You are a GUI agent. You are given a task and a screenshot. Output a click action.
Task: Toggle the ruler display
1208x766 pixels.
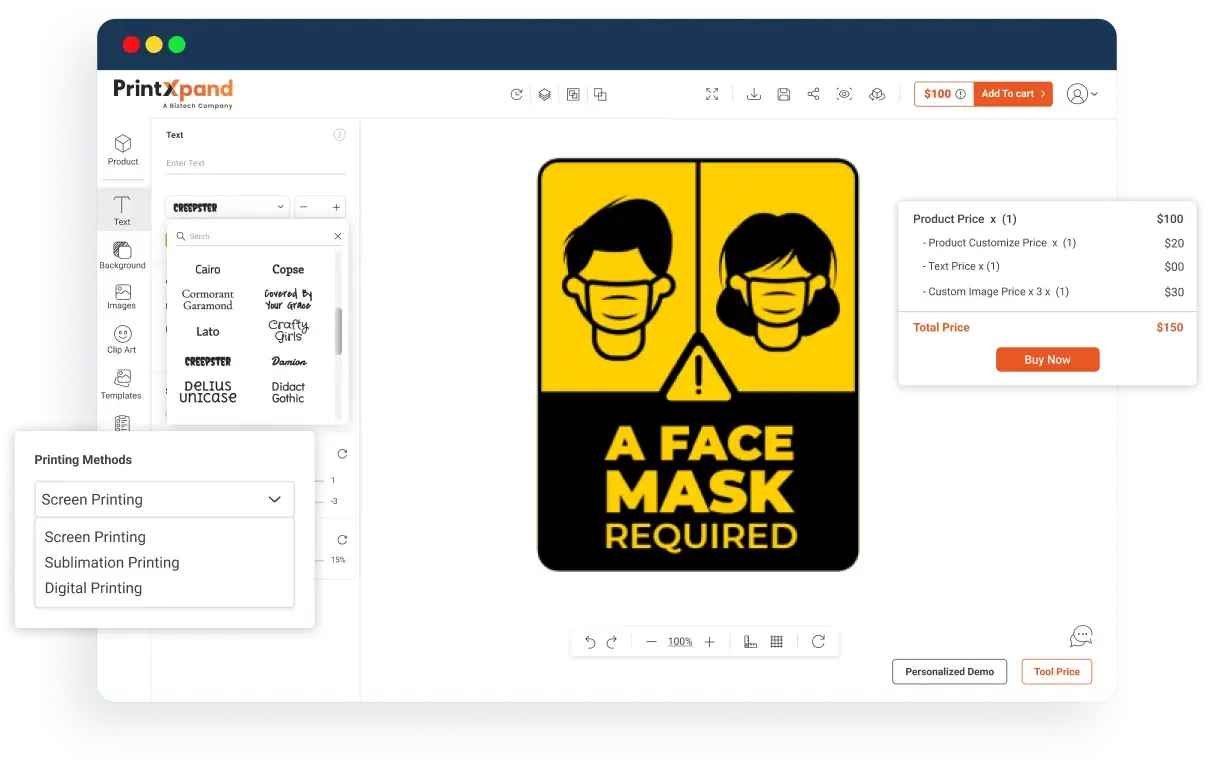(x=750, y=642)
